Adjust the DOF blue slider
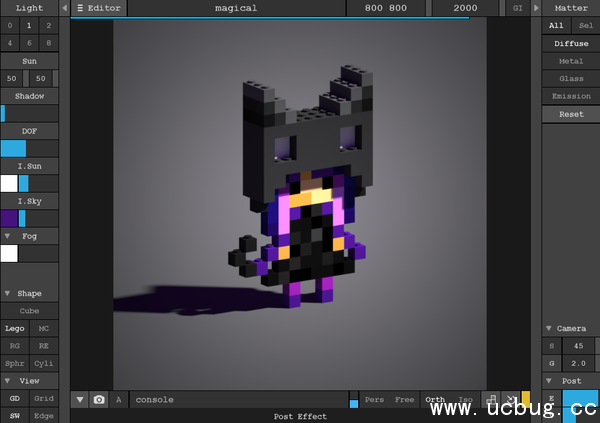The image size is (600, 423). tap(29, 149)
